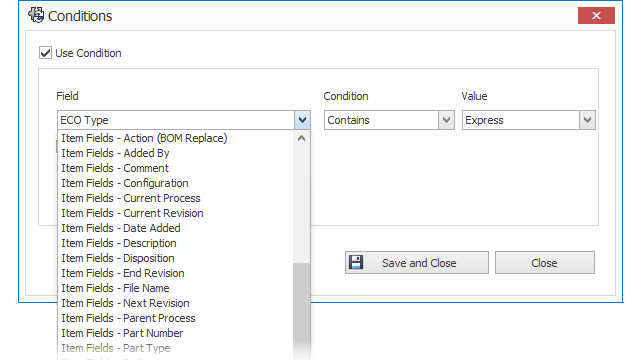The height and width of the screenshot is (360, 640).
Task: Choose Item Fields - File Name
Action: pyautogui.click(x=176, y=288)
